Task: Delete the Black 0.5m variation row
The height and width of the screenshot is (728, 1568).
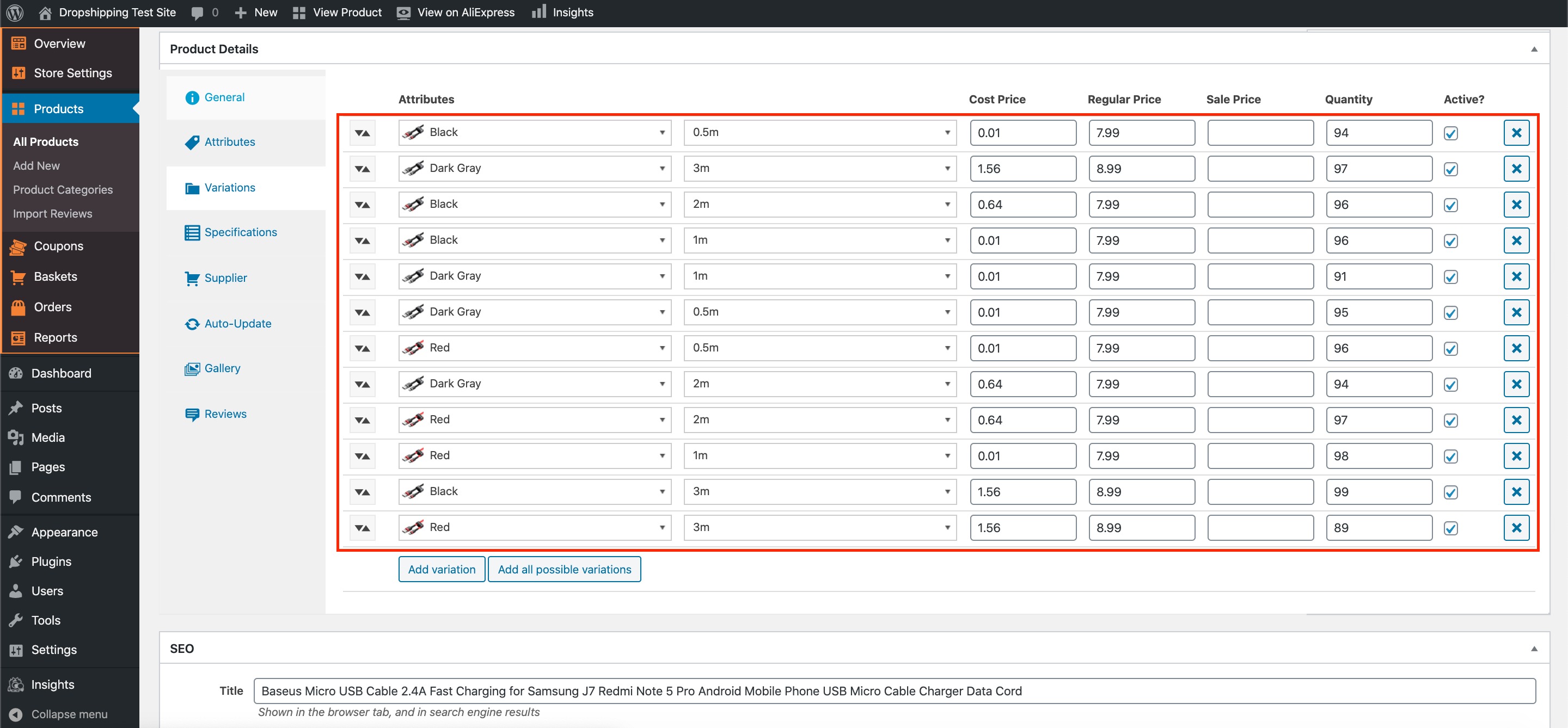Action: pos(1516,133)
